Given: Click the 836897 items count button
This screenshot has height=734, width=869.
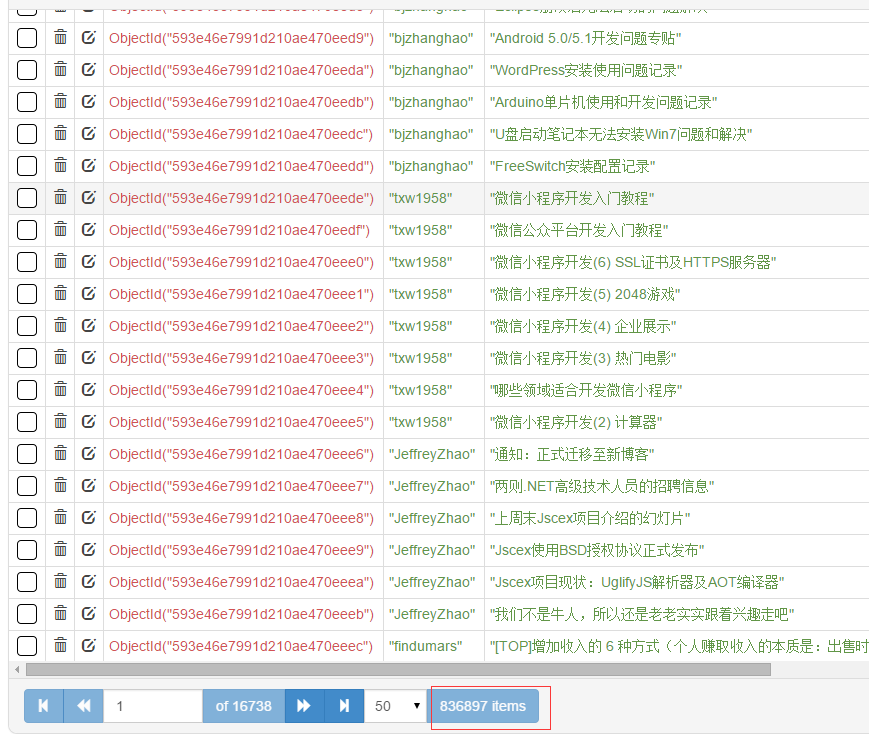Looking at the screenshot, I should 485,706.
